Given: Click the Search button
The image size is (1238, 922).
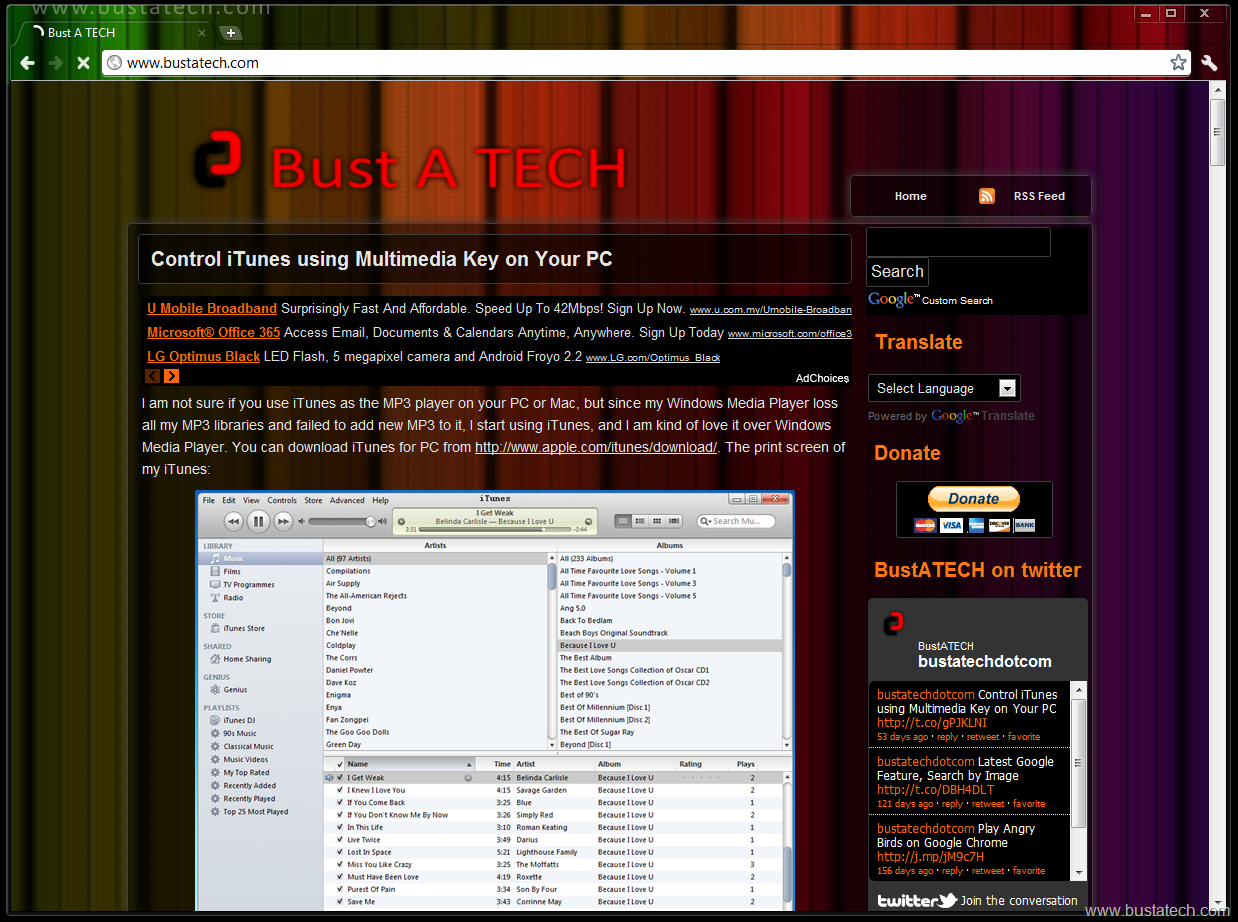Looking at the screenshot, I should pyautogui.click(x=897, y=272).
